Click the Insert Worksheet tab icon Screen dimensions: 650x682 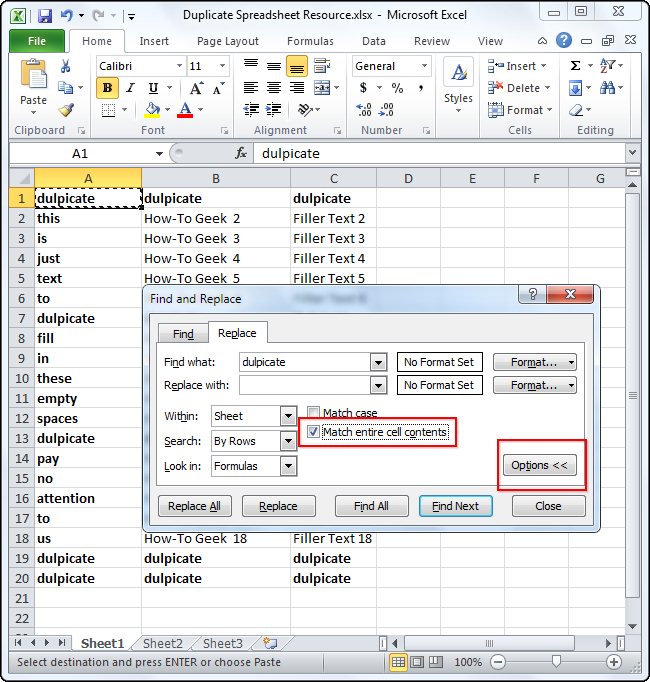270,643
